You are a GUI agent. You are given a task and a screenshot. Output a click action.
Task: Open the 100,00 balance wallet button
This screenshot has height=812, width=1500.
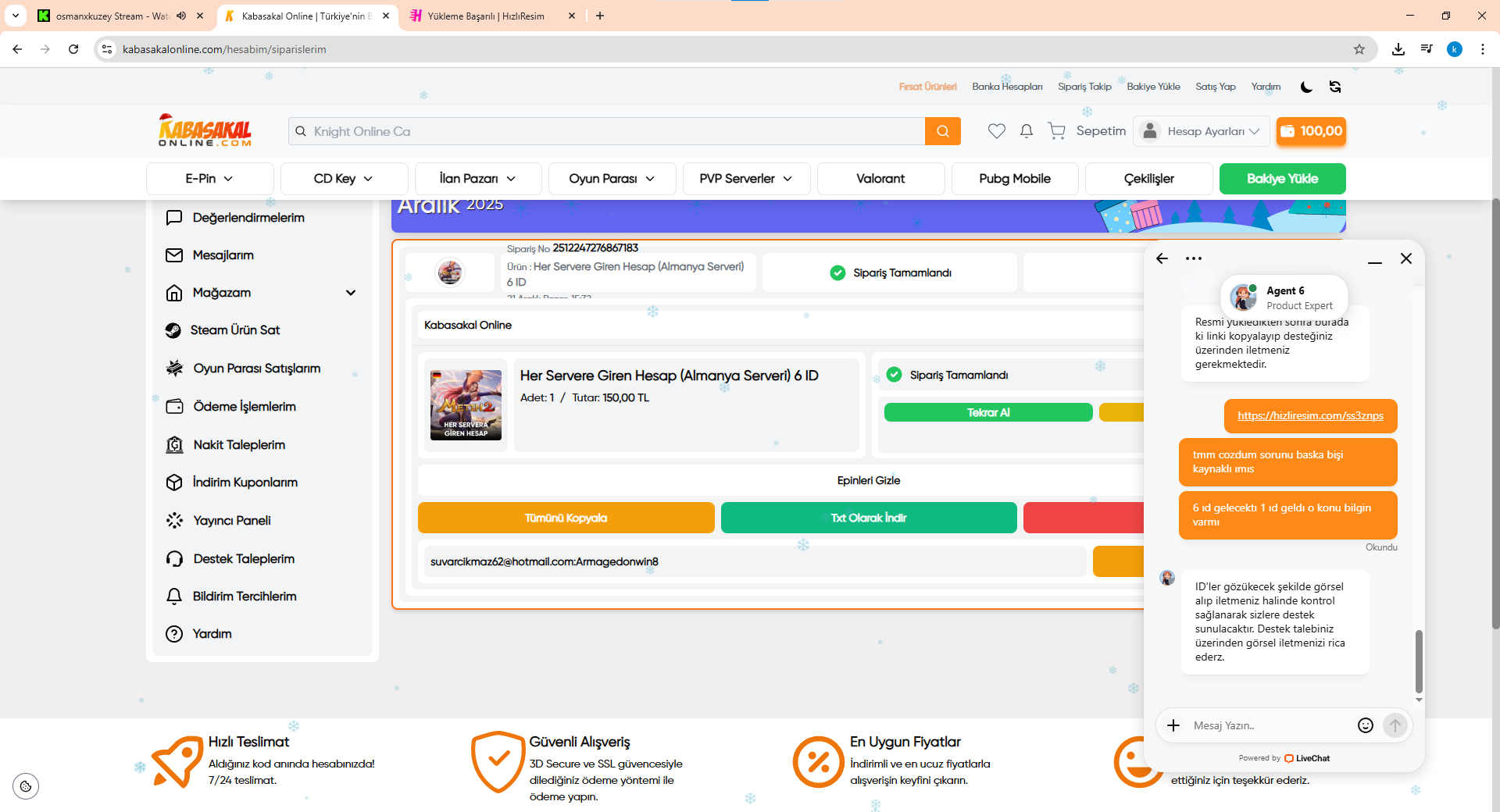point(1311,131)
